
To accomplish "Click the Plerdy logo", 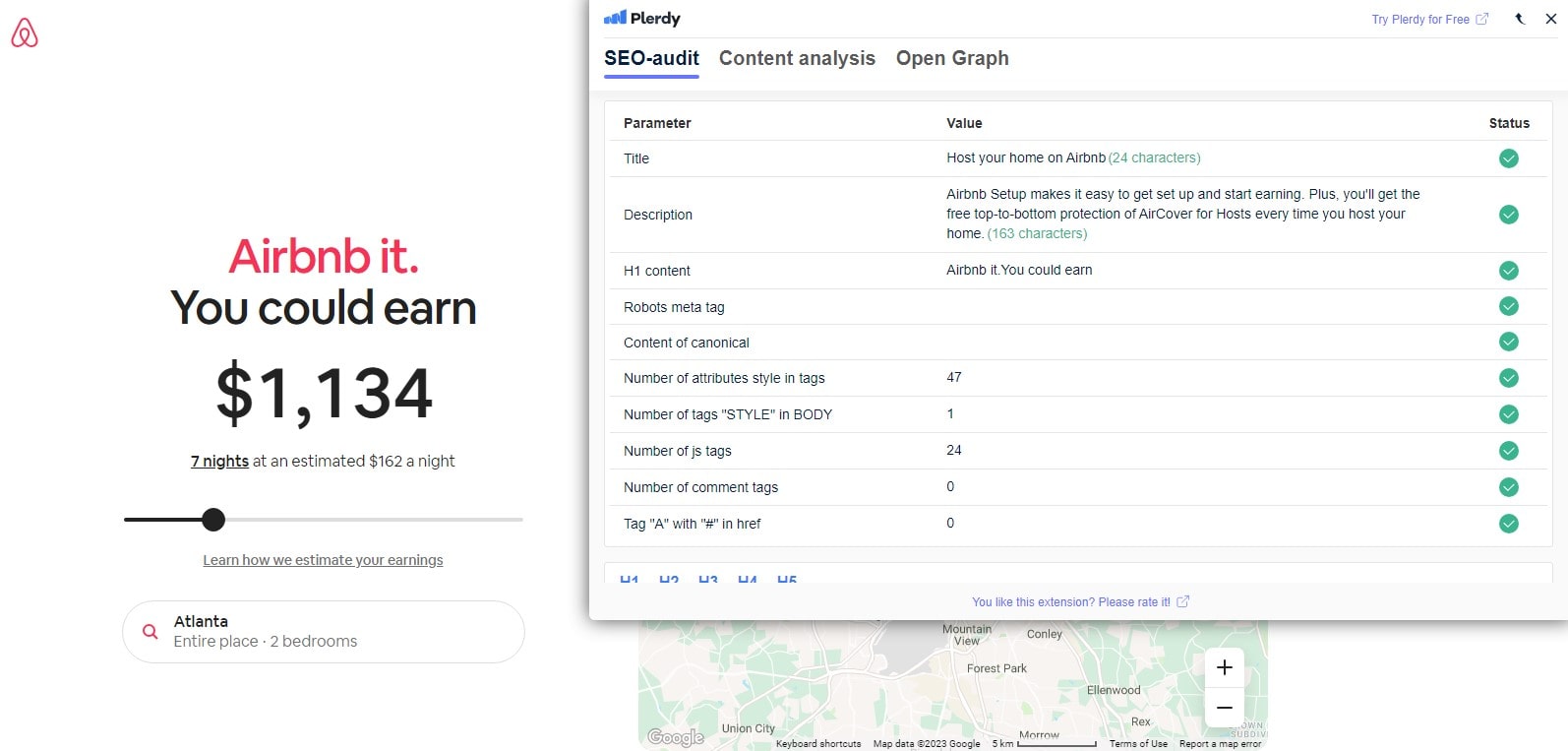I will [642, 18].
